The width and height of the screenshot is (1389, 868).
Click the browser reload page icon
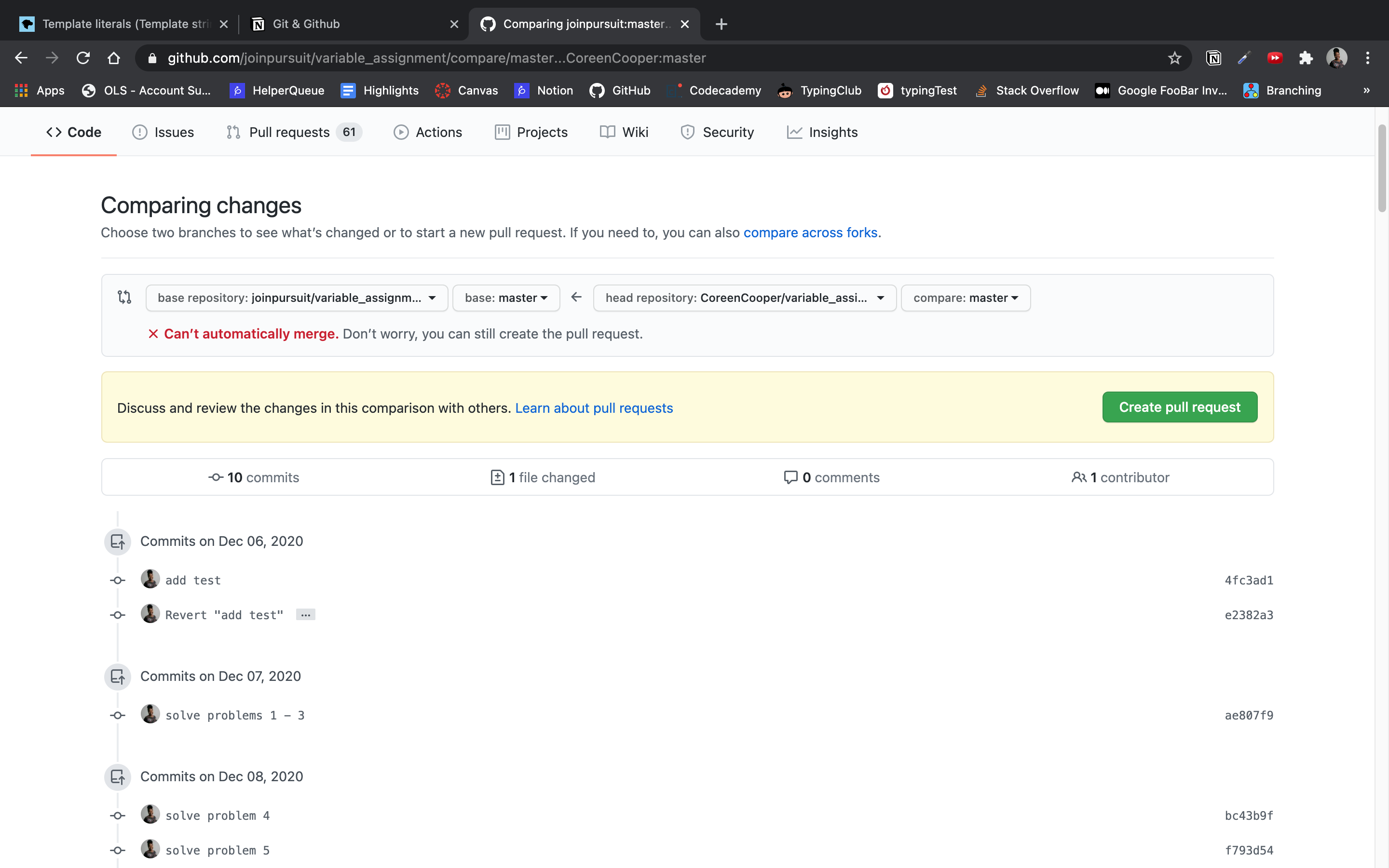(x=83, y=58)
